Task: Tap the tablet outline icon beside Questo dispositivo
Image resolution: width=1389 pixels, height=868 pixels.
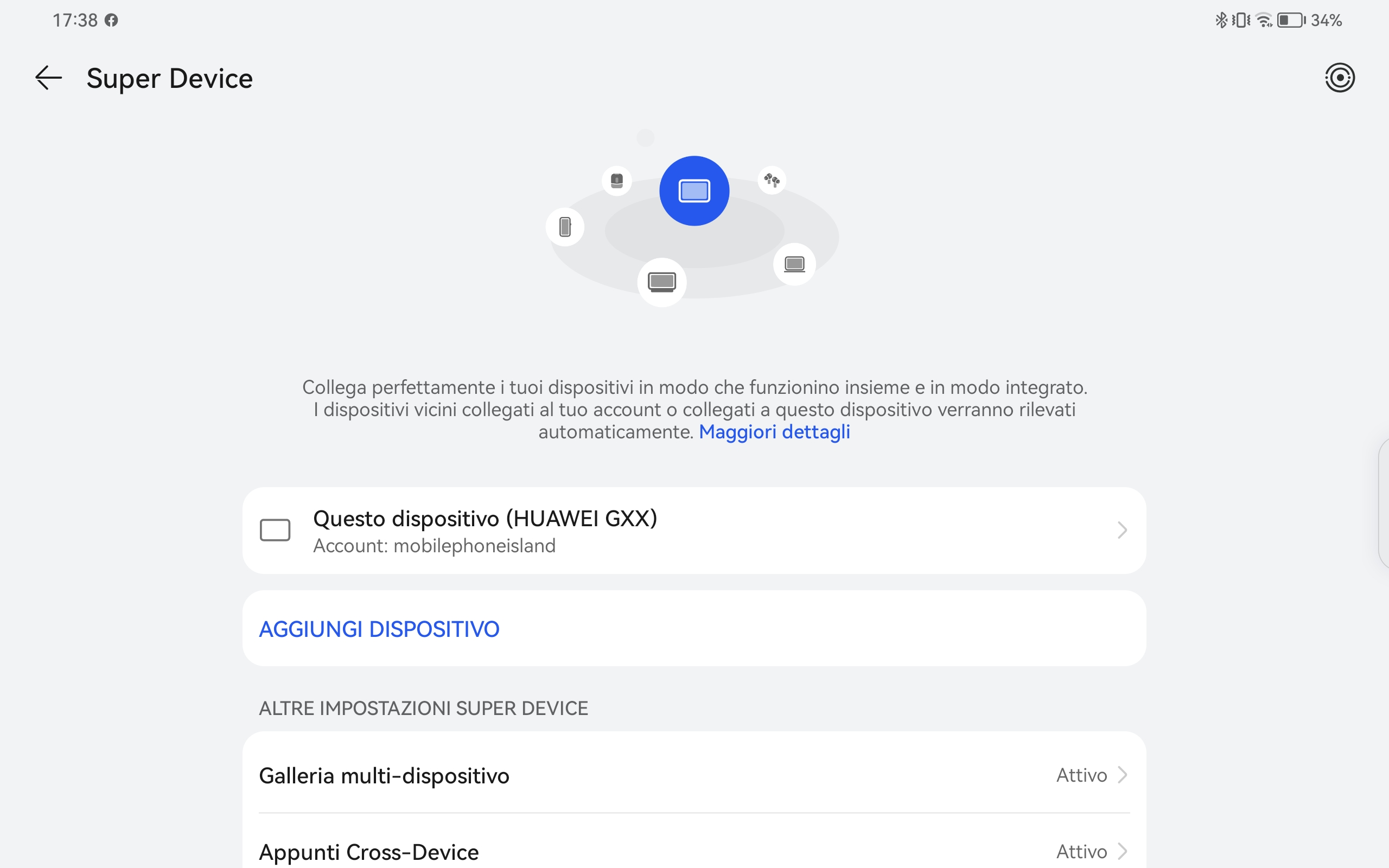Action: pyautogui.click(x=275, y=530)
